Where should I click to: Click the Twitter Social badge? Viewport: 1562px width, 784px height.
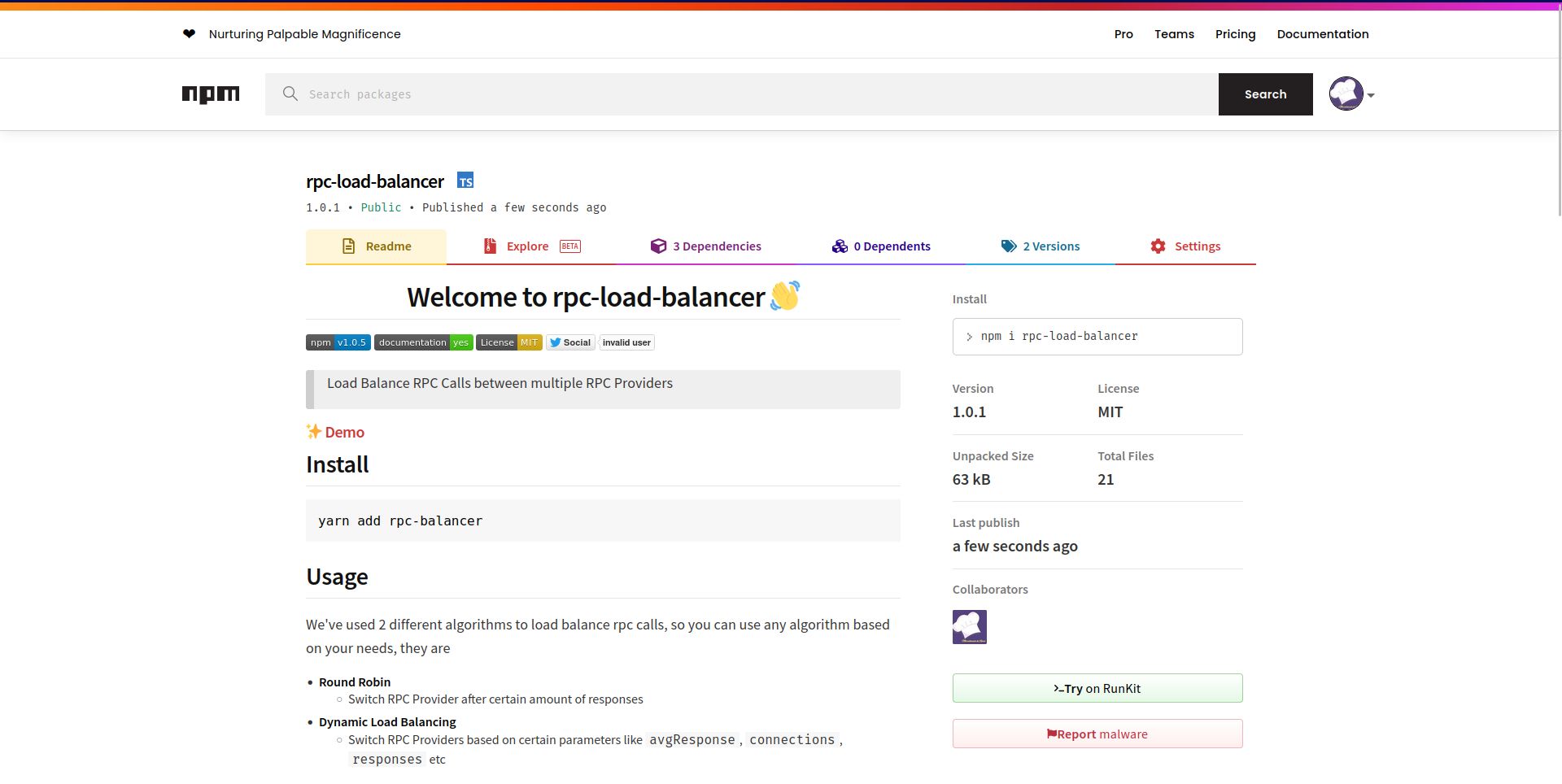(570, 342)
